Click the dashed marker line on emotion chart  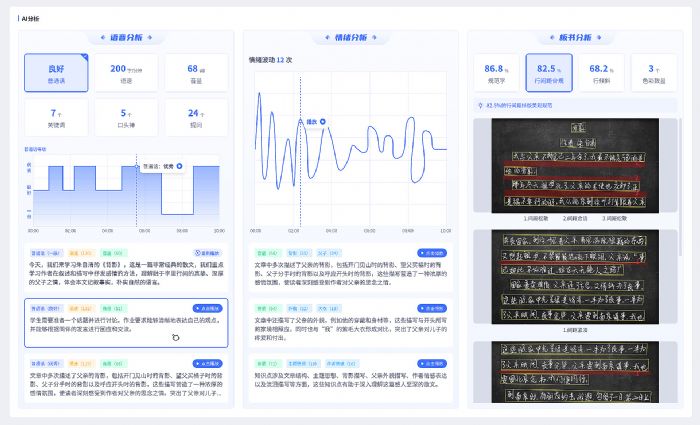(300, 152)
